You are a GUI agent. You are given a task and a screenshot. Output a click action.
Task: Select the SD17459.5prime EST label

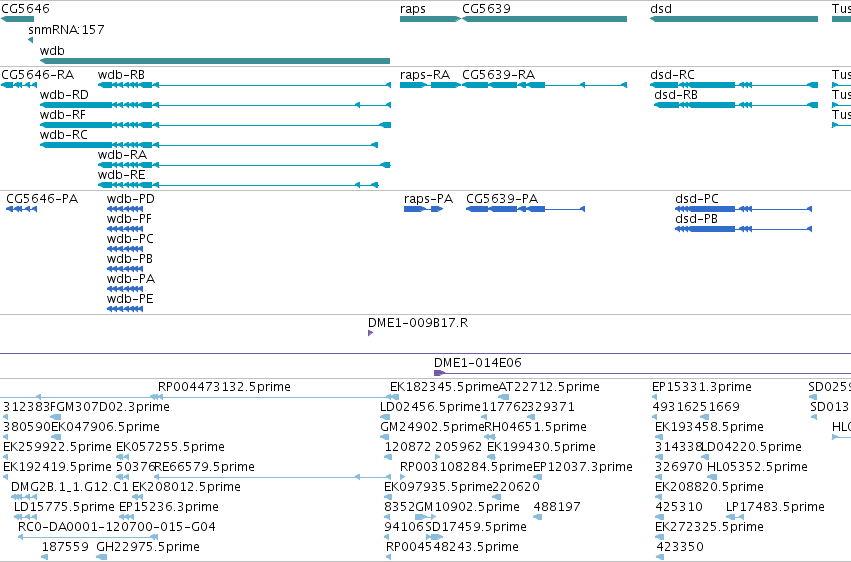pyautogui.click(x=477, y=527)
